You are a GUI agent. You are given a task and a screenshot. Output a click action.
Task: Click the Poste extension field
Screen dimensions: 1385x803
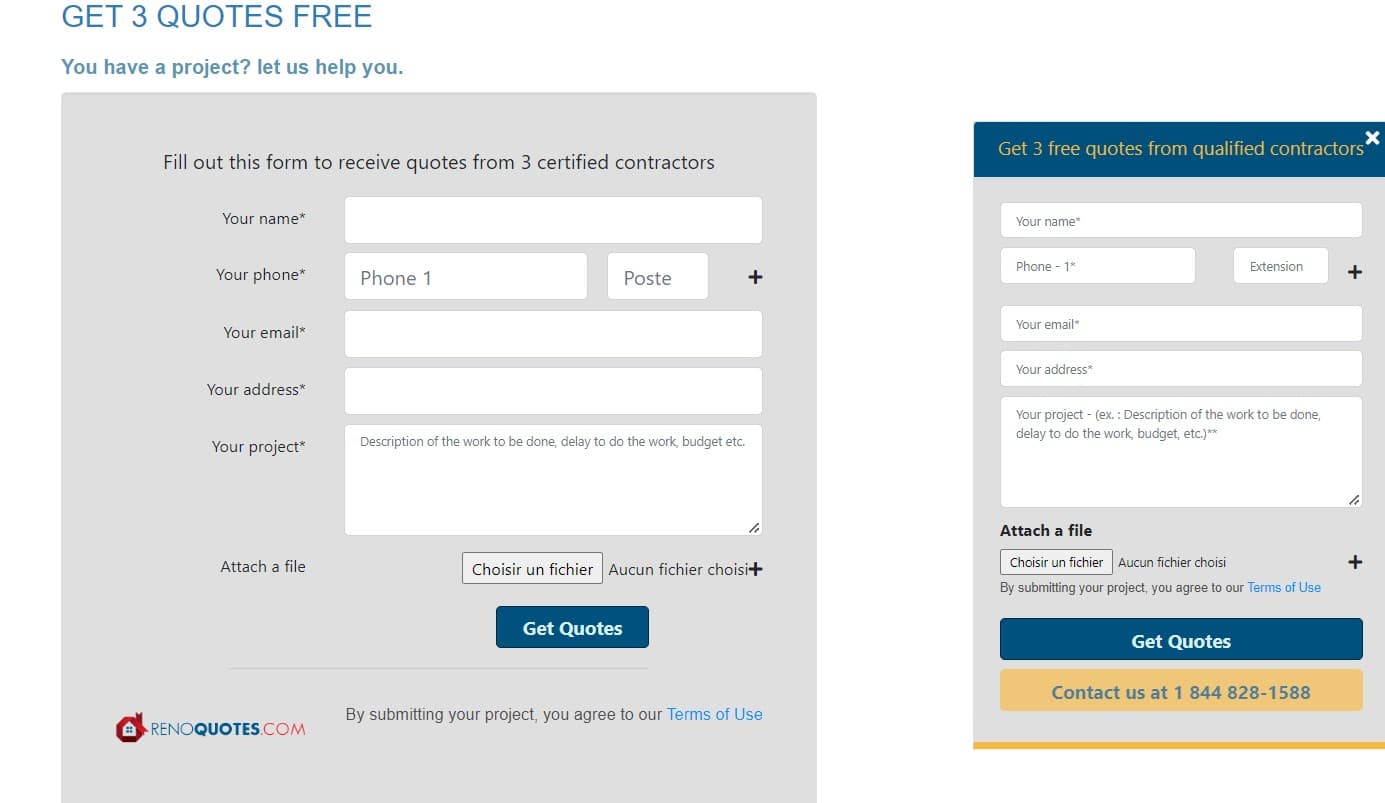pos(657,276)
